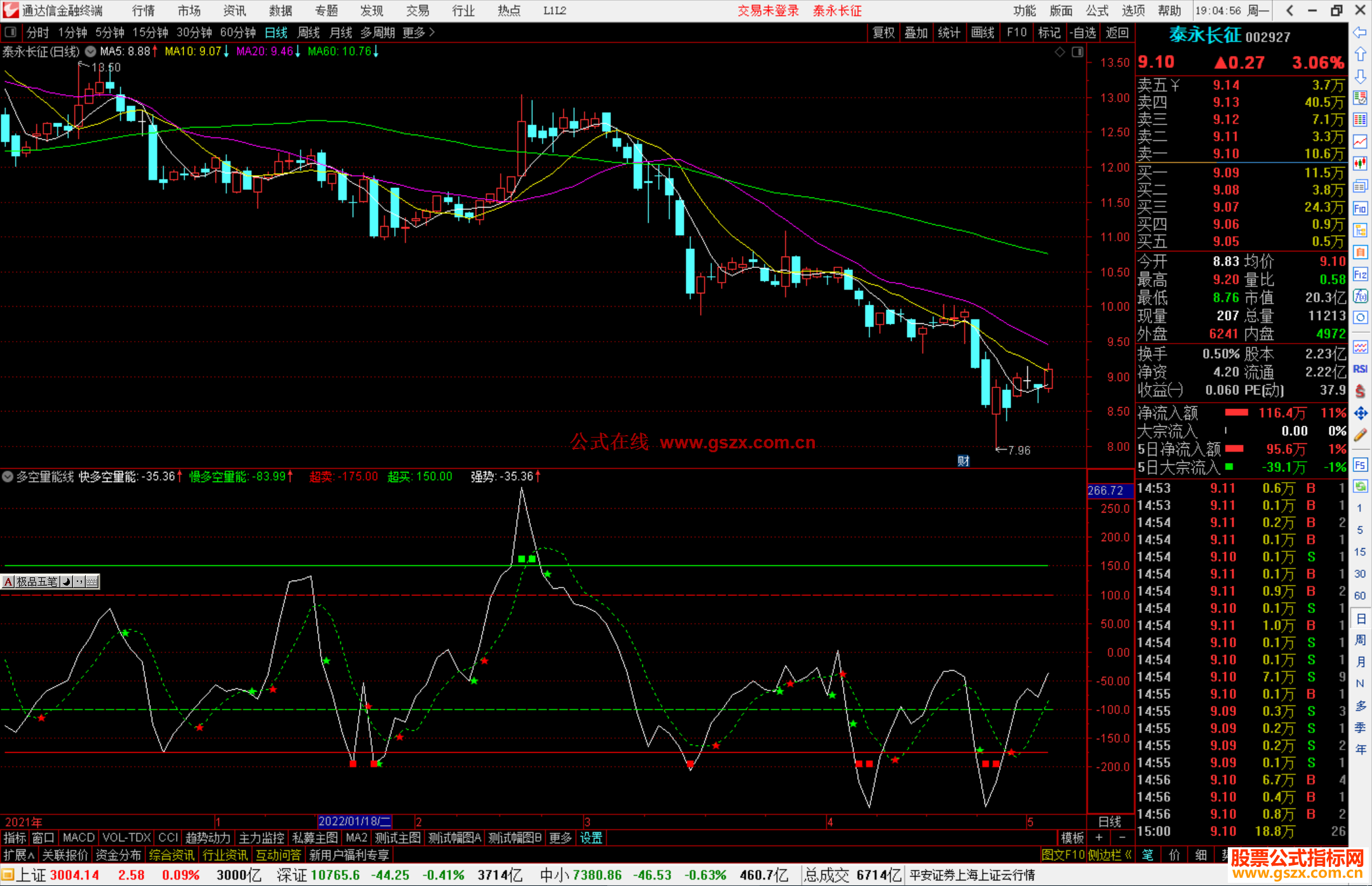Click the down arrow icon in right sidebar

pyautogui.click(x=1360, y=77)
